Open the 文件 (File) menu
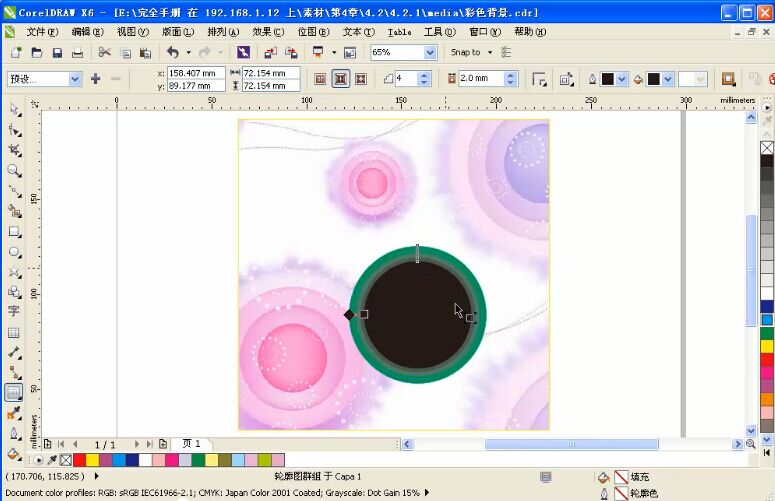Image resolution: width=775 pixels, height=501 pixels. pyautogui.click(x=42, y=32)
